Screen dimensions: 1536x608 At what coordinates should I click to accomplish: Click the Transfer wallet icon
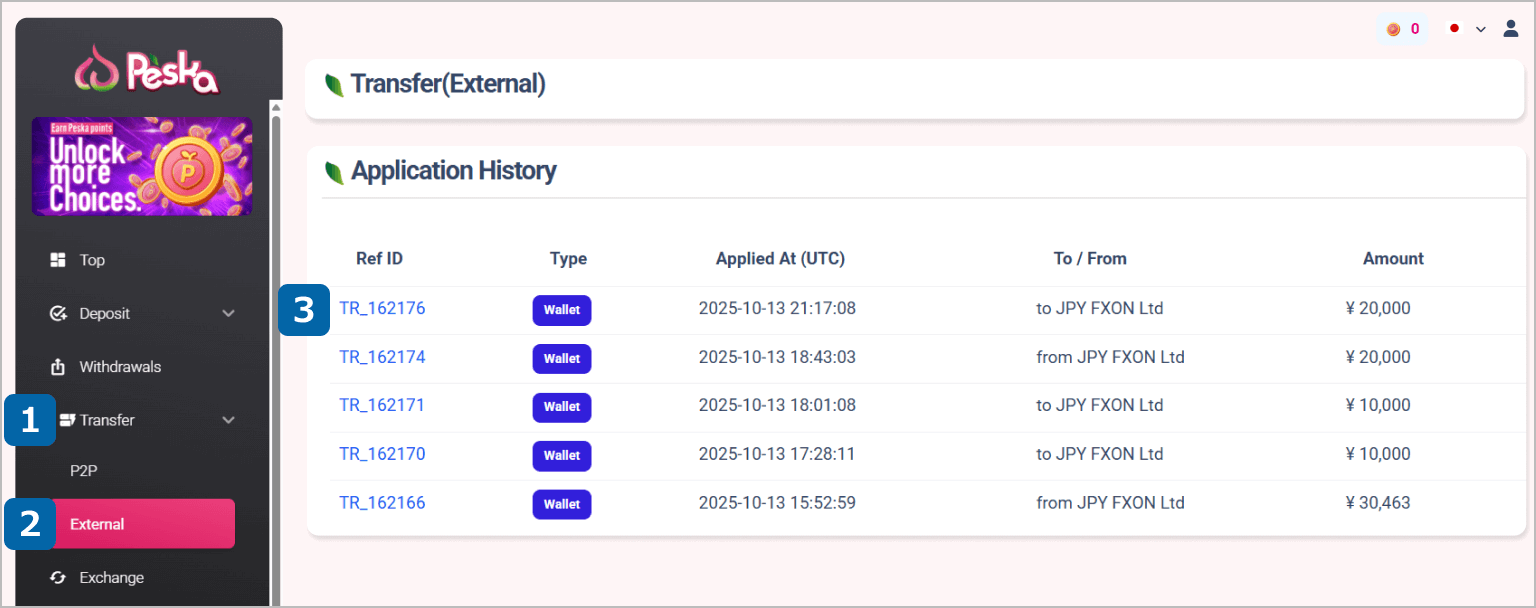(68, 420)
